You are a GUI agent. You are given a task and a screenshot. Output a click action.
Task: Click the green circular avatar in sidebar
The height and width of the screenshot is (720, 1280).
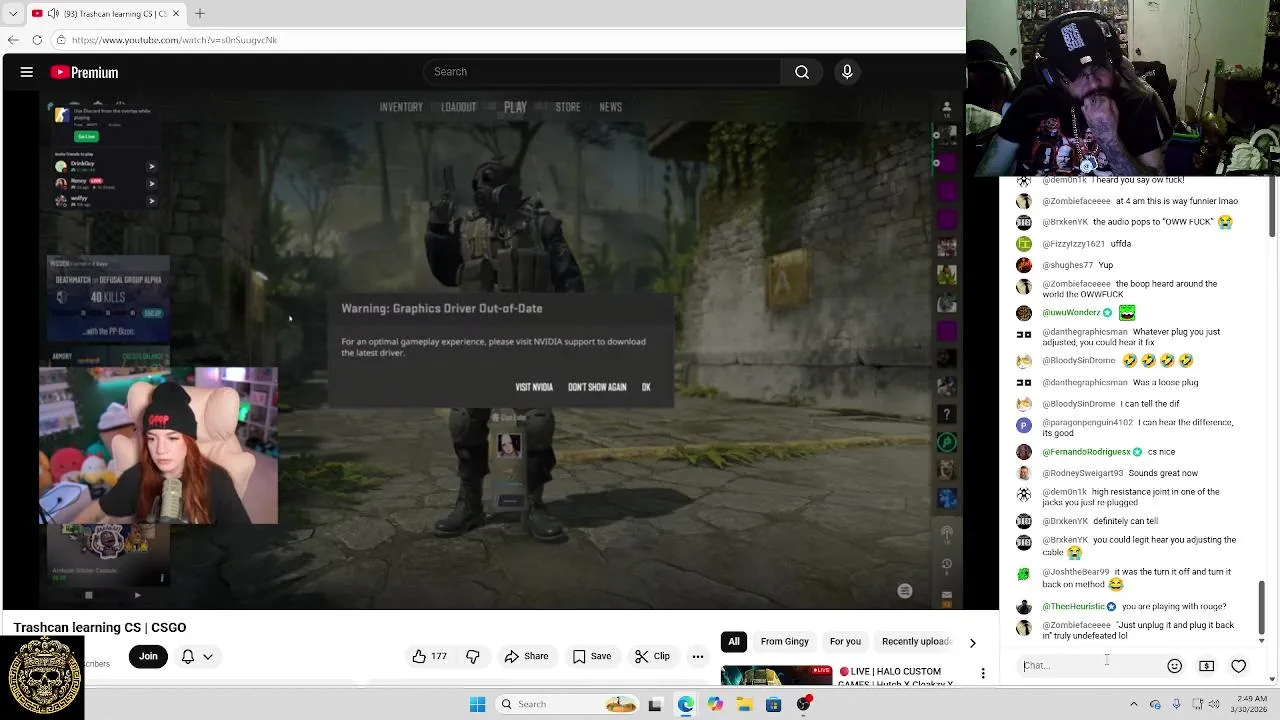(x=947, y=442)
